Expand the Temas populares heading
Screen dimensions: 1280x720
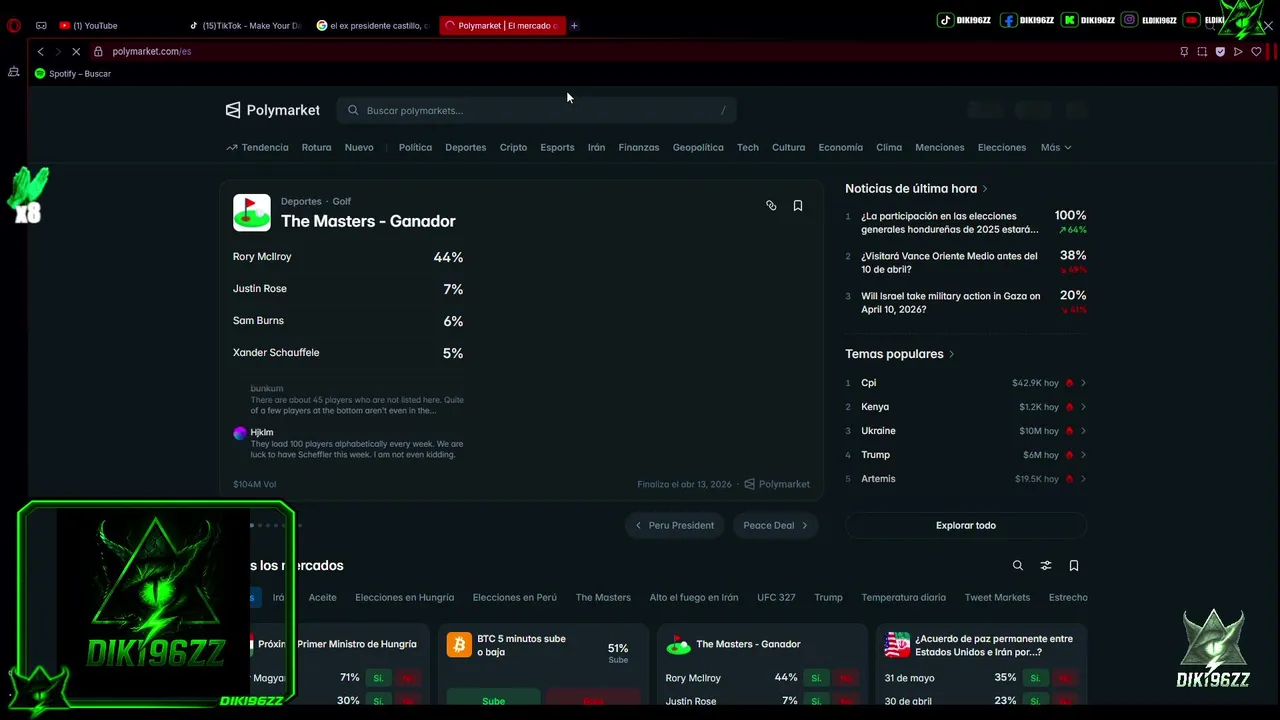[899, 354]
